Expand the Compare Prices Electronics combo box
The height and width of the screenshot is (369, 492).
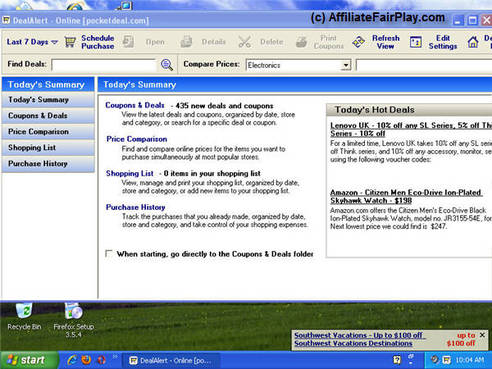pyautogui.click(x=346, y=65)
